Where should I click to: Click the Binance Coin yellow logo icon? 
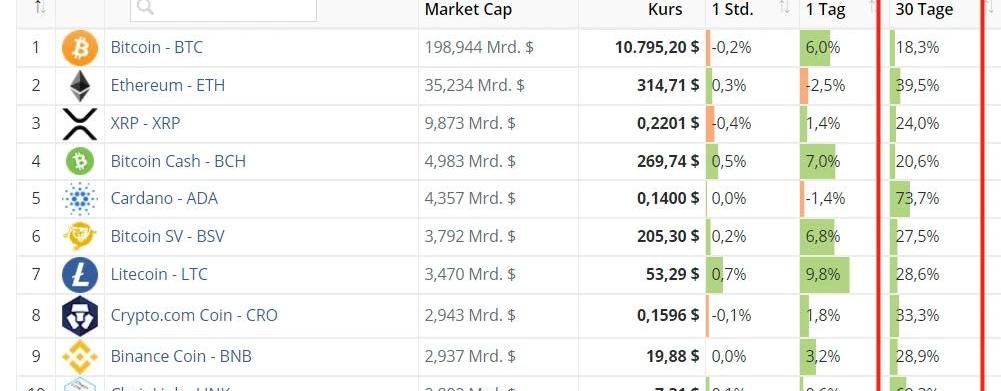(80, 356)
